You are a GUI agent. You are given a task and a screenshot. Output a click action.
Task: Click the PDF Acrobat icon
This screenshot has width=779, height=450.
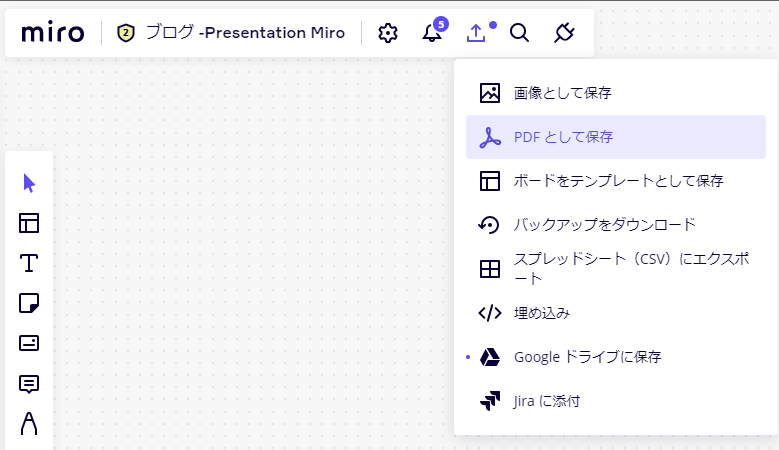pos(490,138)
